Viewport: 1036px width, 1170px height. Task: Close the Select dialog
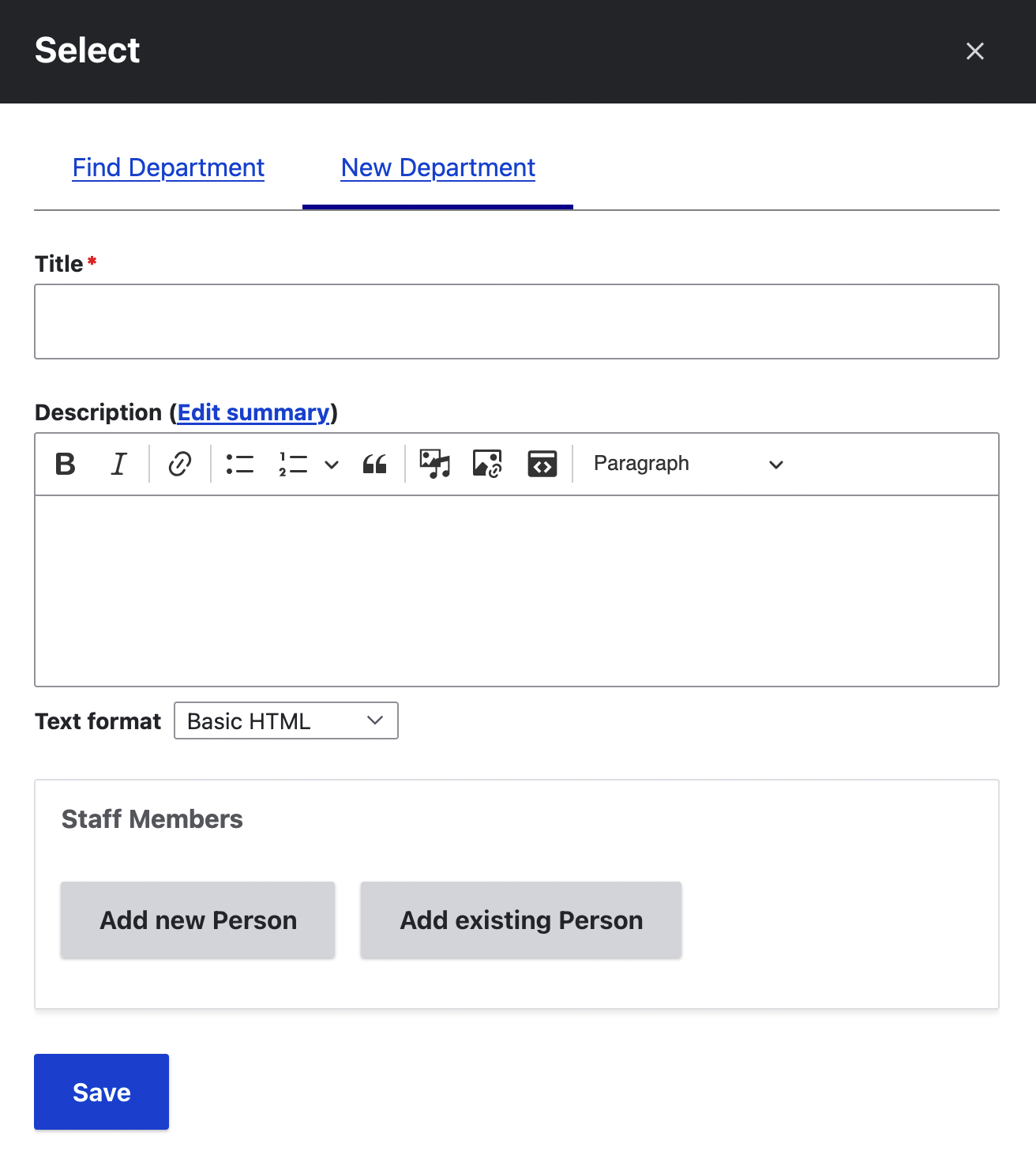pos(975,51)
